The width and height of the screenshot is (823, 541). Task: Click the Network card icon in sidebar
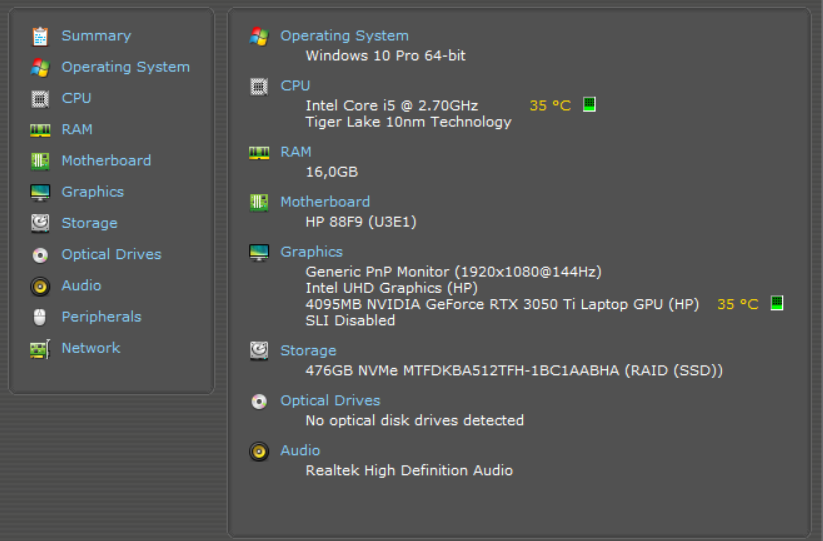coord(40,349)
